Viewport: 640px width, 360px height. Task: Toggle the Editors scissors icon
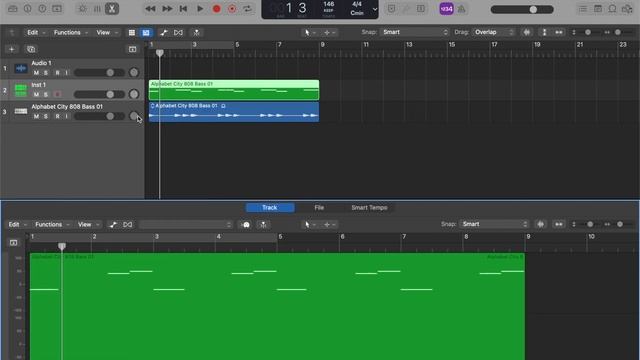pos(112,9)
